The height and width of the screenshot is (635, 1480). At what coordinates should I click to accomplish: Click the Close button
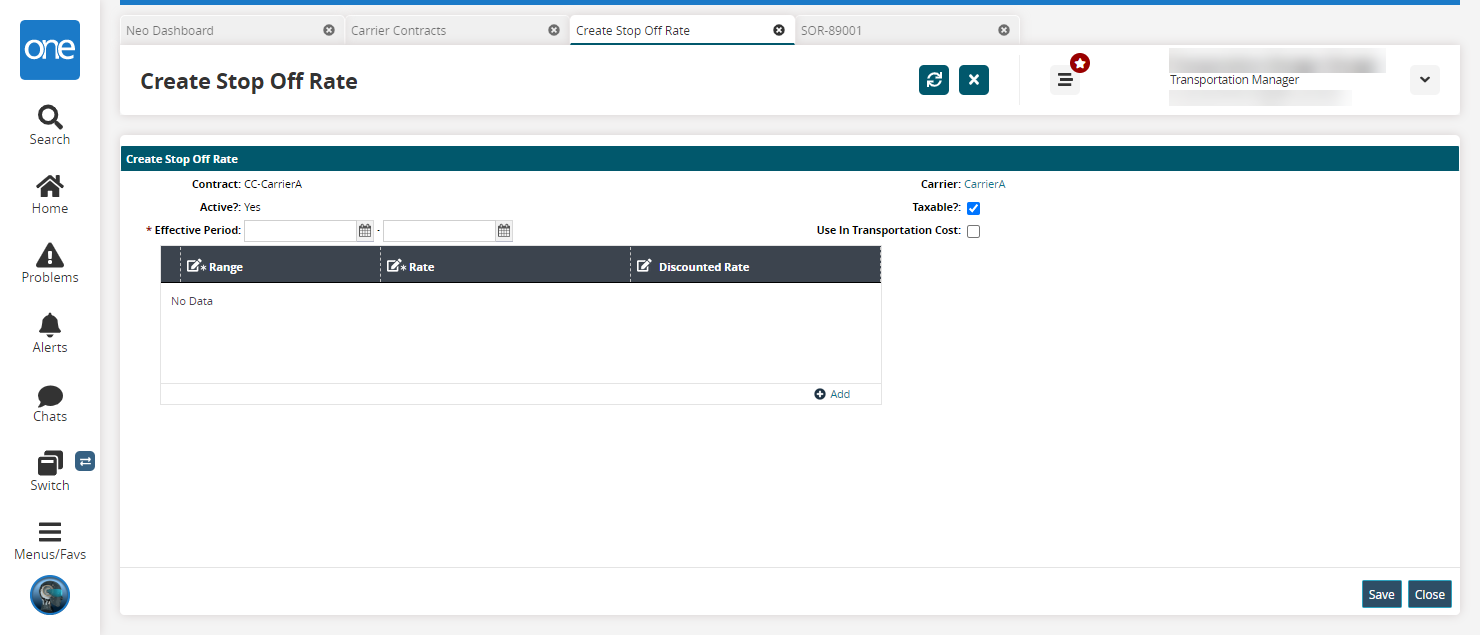click(x=1430, y=594)
